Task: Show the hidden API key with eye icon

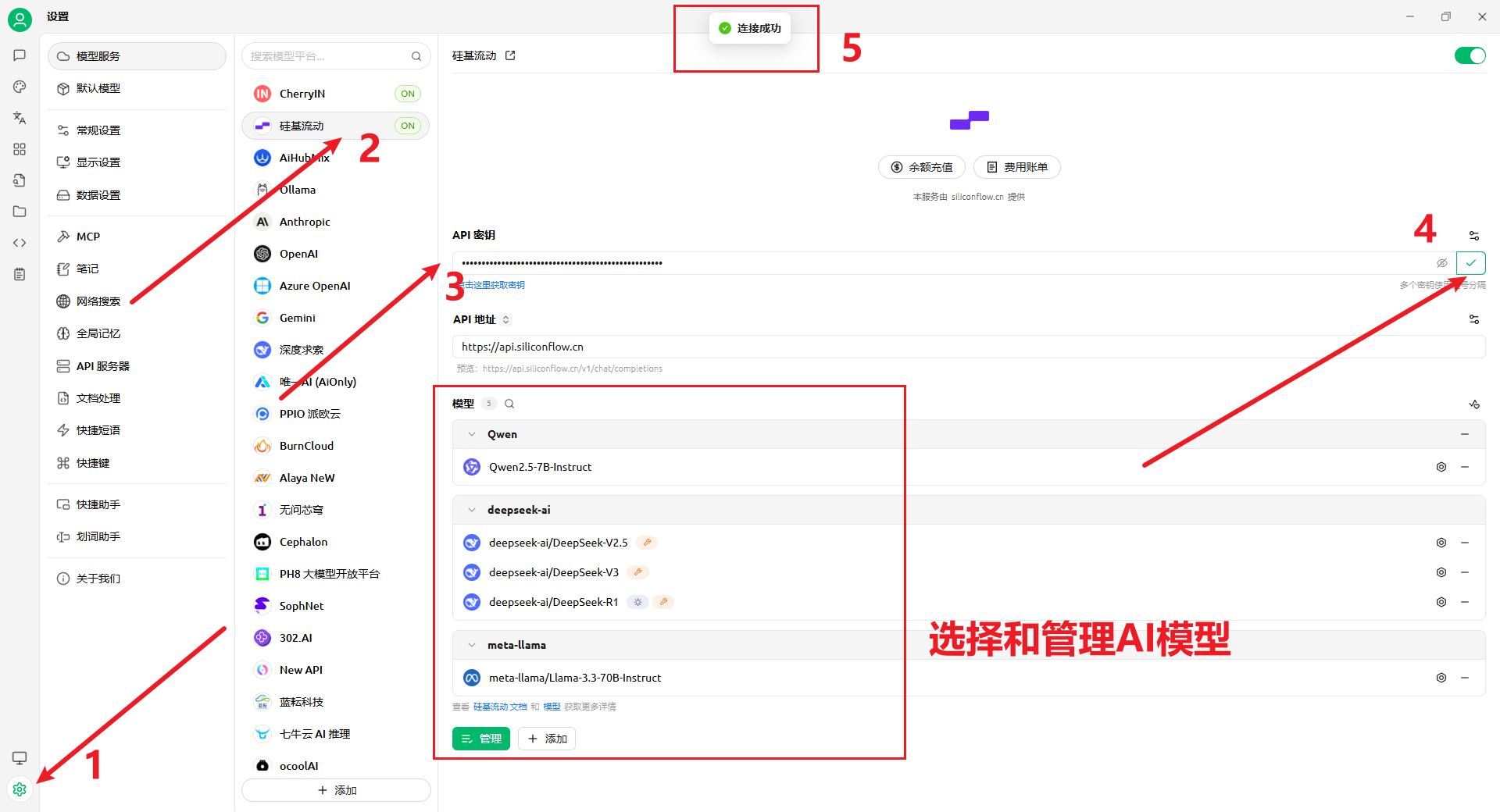Action: [x=1442, y=263]
